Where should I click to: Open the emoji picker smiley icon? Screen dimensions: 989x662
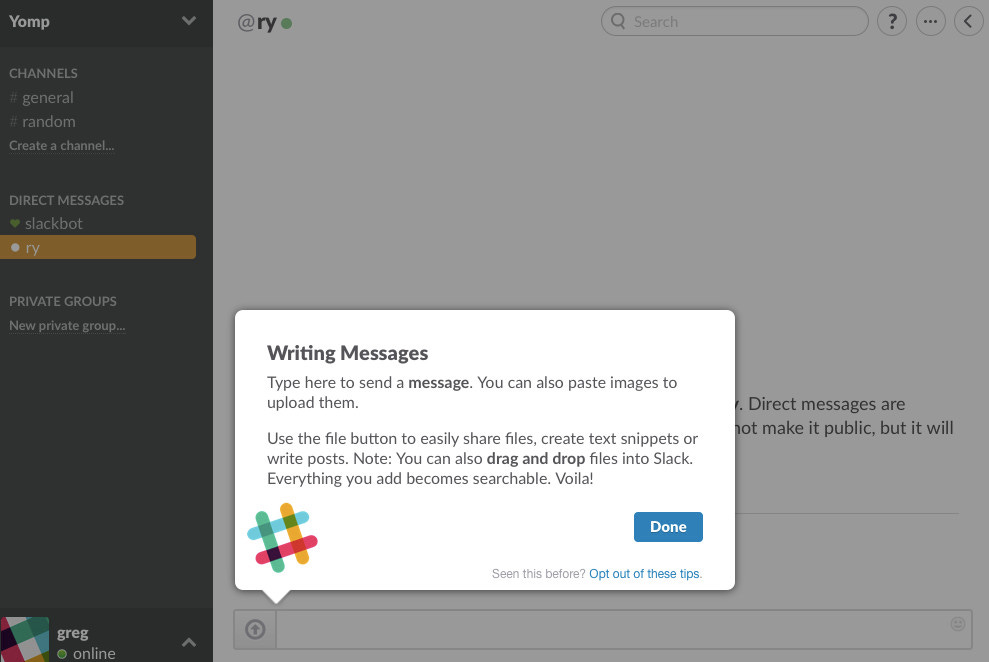(957, 624)
